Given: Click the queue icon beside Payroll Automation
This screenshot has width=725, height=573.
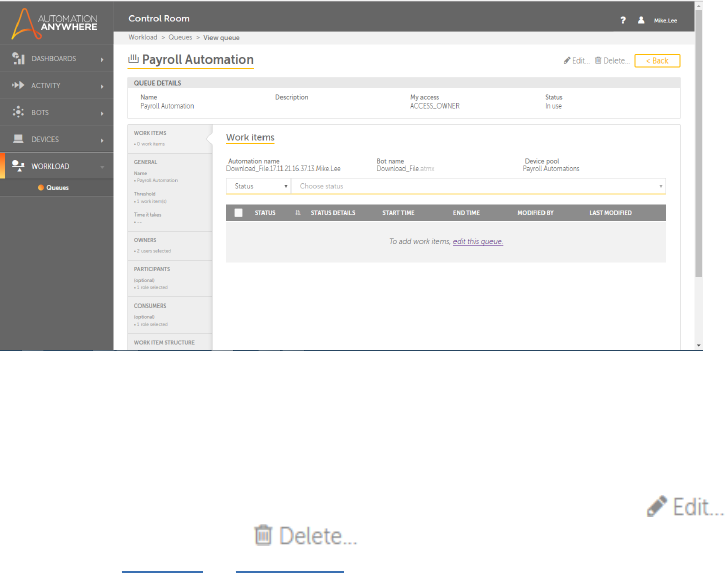Looking at the screenshot, I should point(133,59).
